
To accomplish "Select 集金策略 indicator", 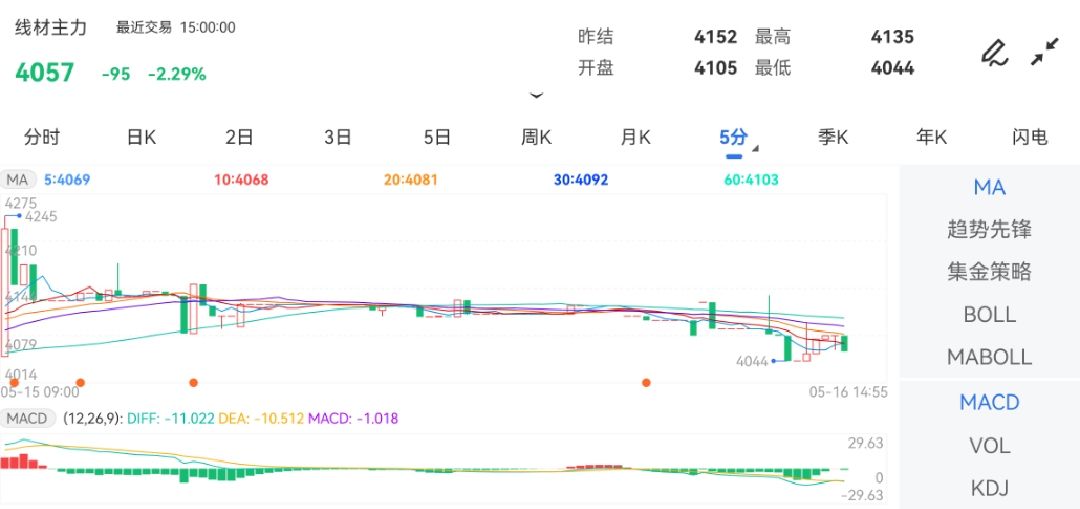I will click(x=989, y=271).
